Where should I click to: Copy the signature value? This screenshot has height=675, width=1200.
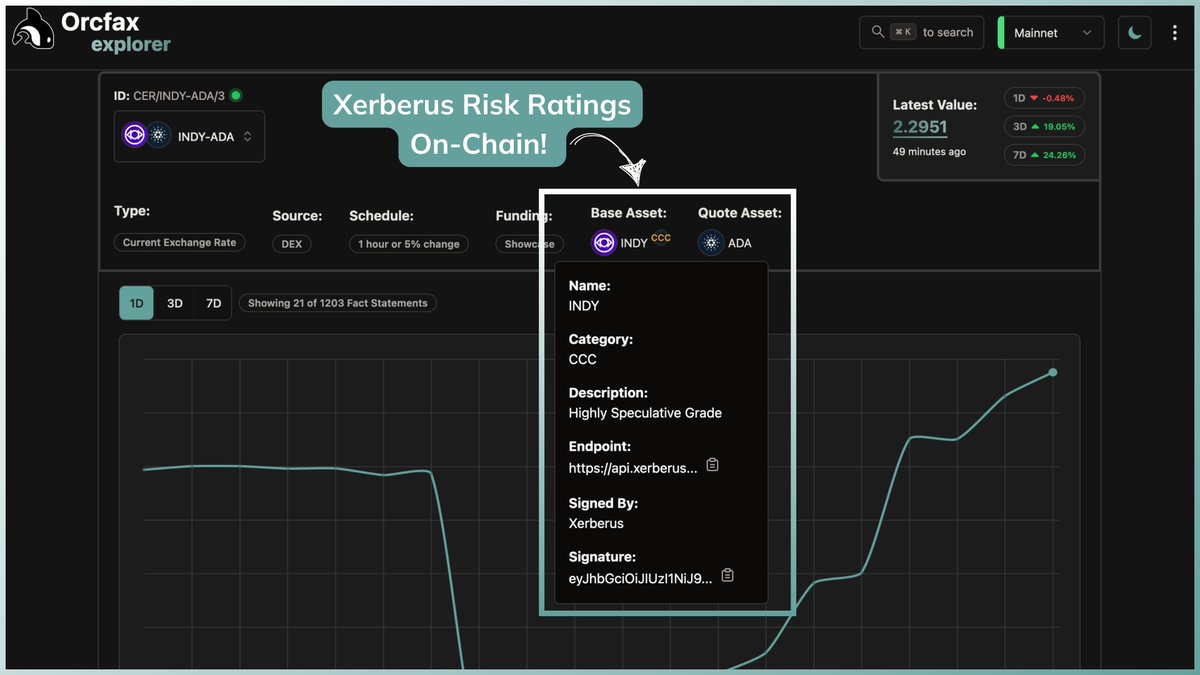[728, 575]
